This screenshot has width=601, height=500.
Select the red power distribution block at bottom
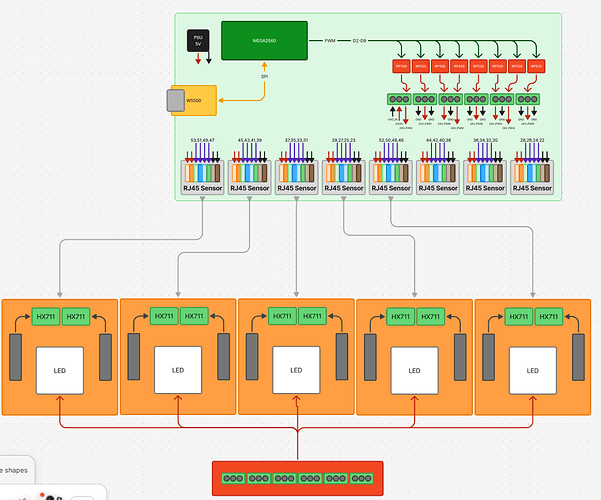click(298, 479)
